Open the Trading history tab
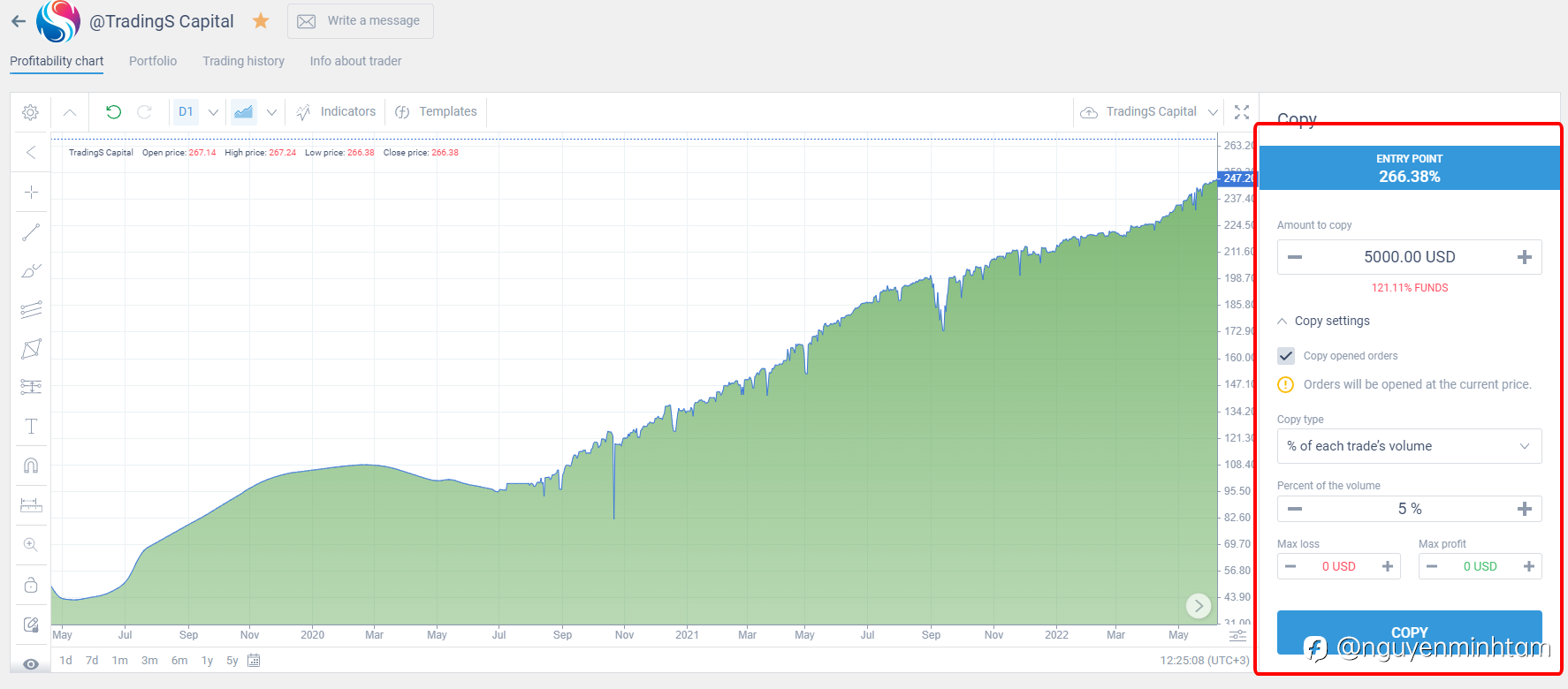 [243, 61]
